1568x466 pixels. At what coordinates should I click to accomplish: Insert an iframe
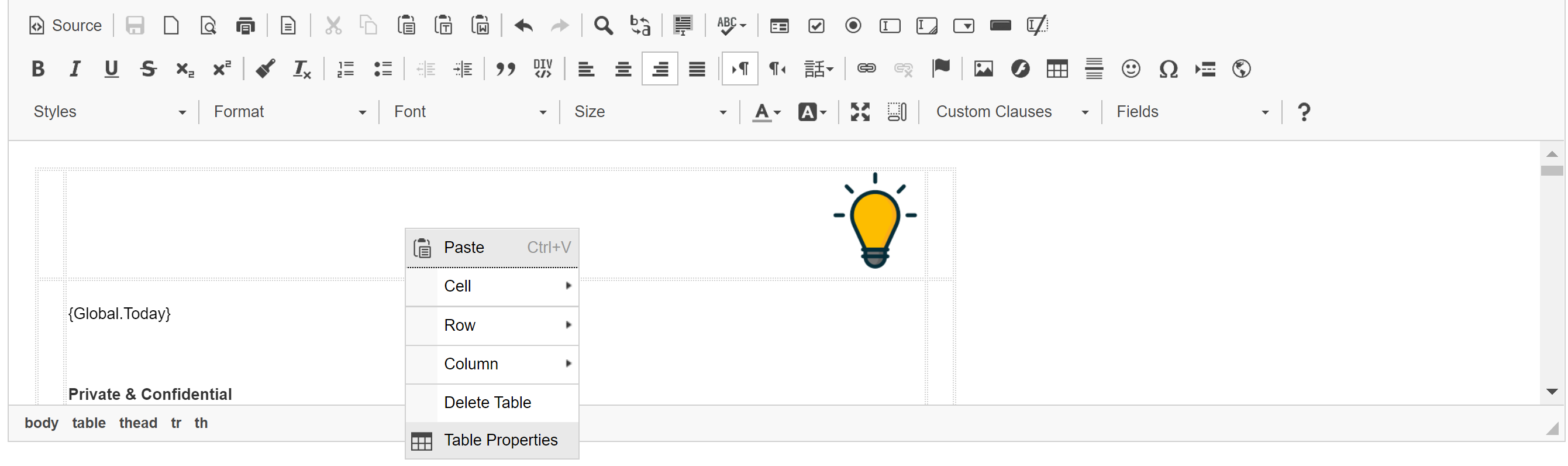[1242, 69]
